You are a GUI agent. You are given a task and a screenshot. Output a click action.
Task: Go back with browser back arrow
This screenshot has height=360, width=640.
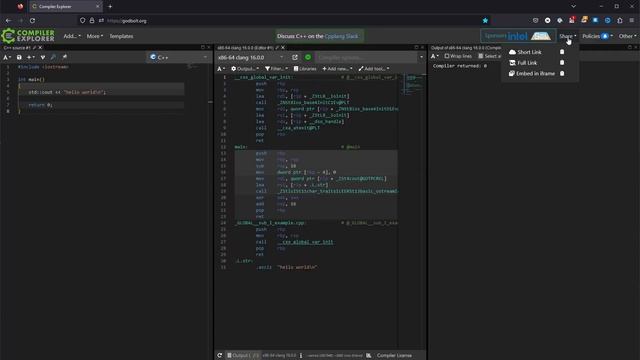click(x=9, y=20)
